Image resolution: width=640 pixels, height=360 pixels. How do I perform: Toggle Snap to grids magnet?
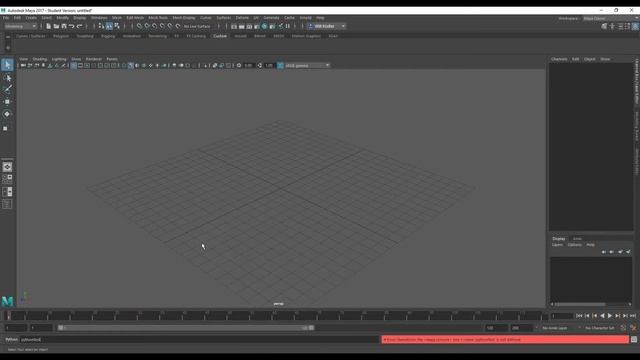tap(140, 26)
